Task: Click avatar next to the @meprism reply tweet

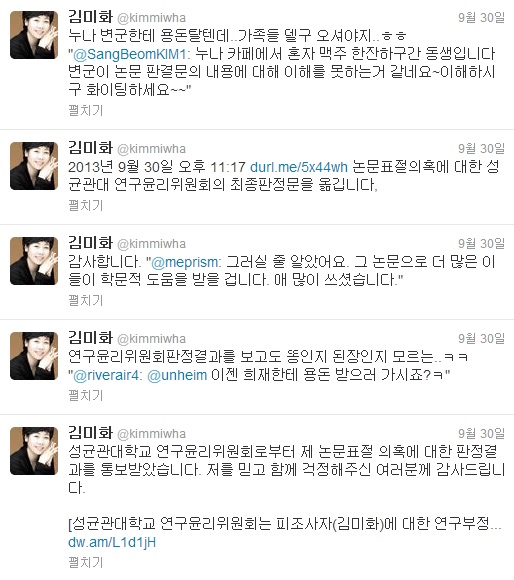Action: [x=34, y=261]
